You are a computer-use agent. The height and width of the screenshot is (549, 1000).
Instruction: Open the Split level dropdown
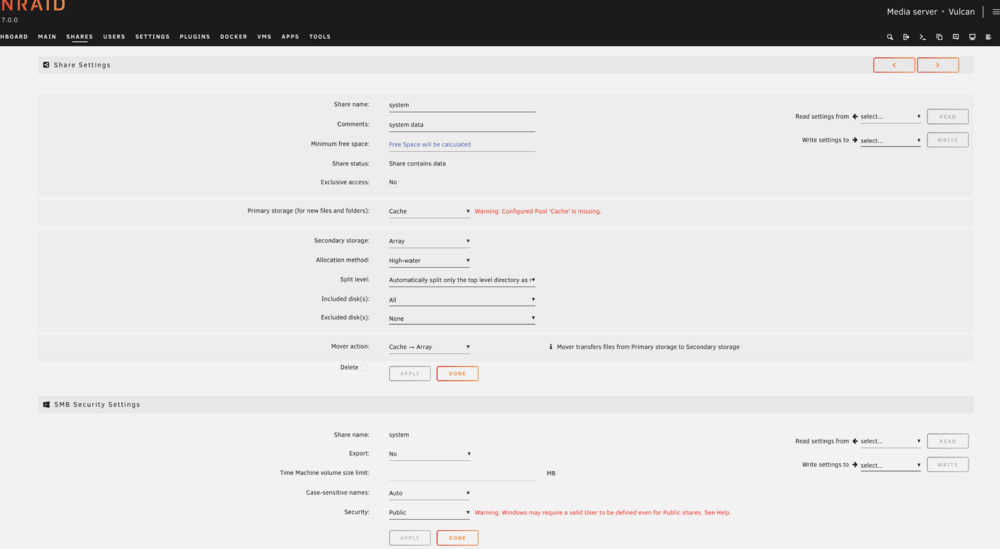(x=462, y=280)
